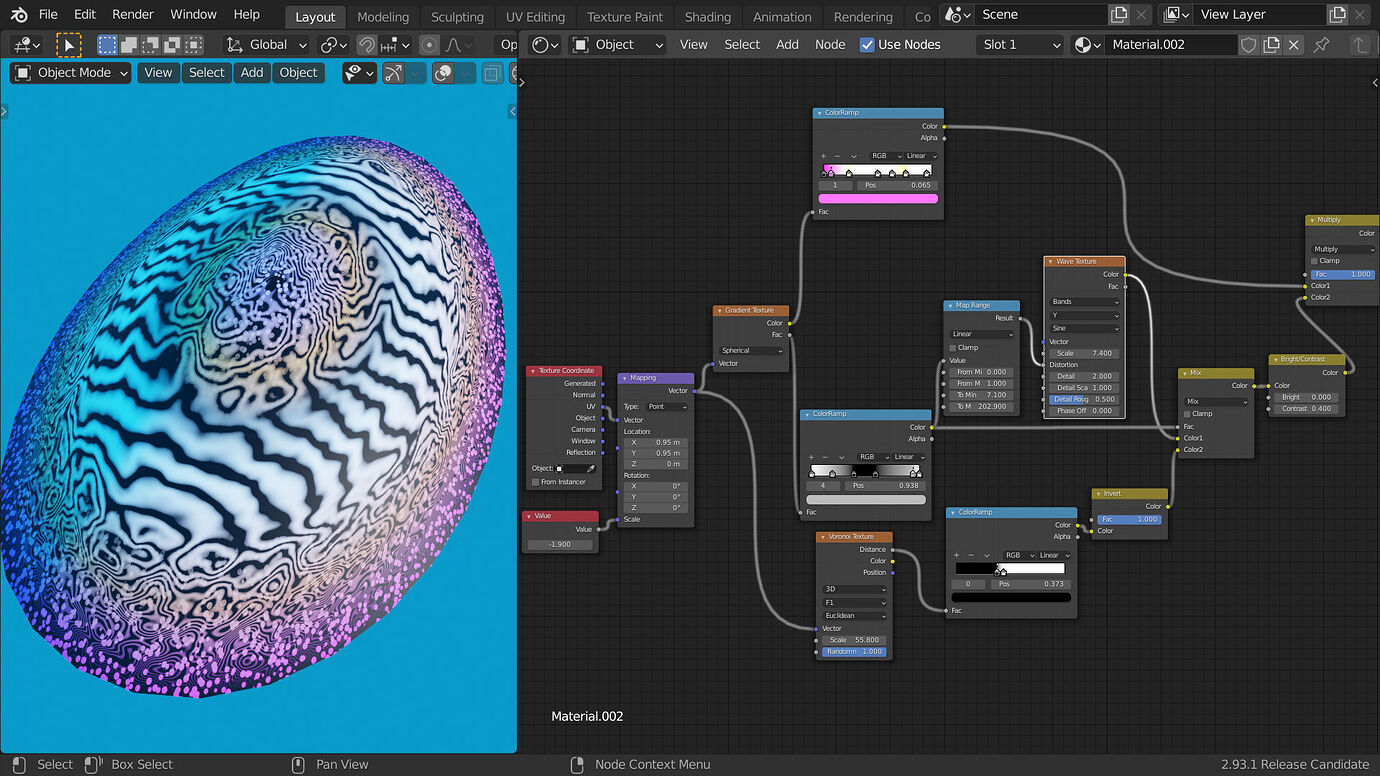The width and height of the screenshot is (1380, 776).
Task: Click the pink color swatch in top ColorRamp
Action: (878, 199)
